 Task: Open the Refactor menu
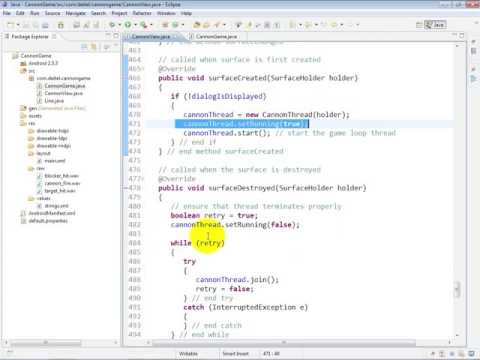(x=142, y=13)
